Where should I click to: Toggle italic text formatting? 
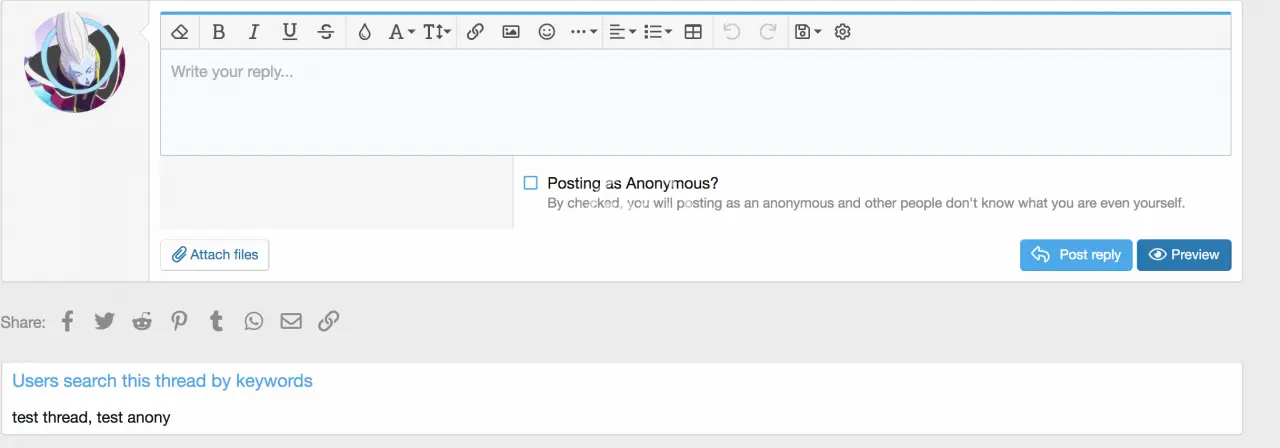[x=254, y=32]
